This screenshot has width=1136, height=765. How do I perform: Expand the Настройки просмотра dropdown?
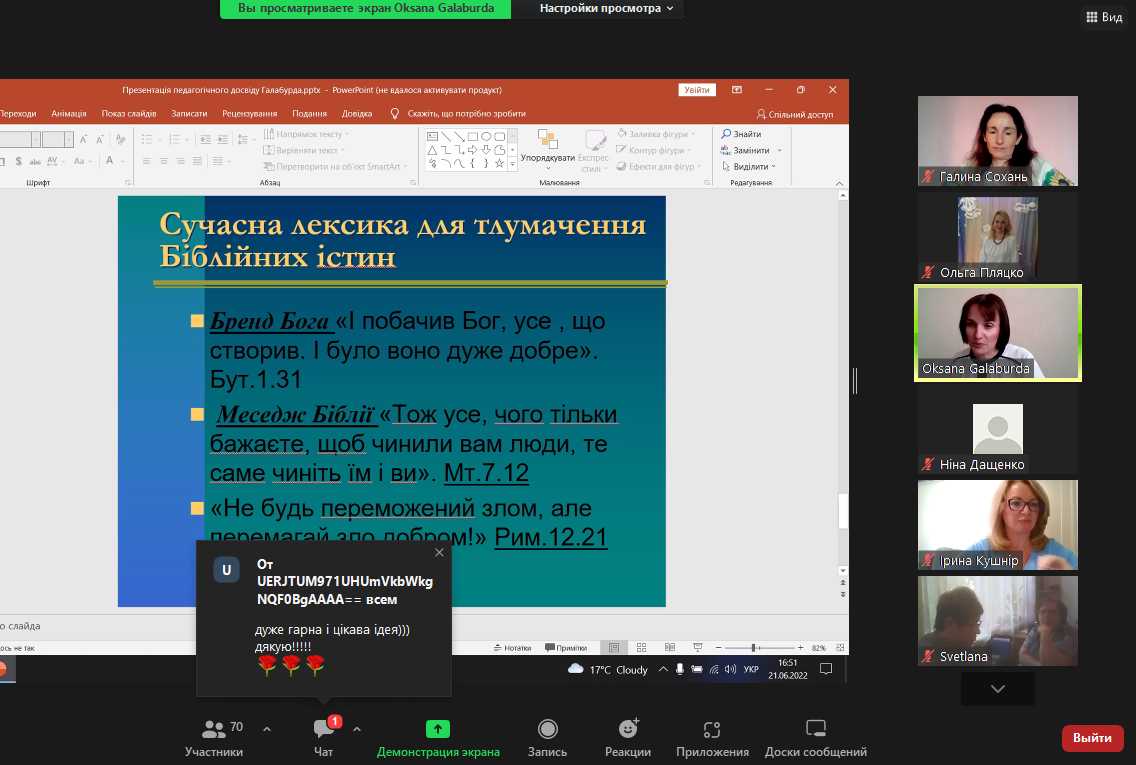606,8
